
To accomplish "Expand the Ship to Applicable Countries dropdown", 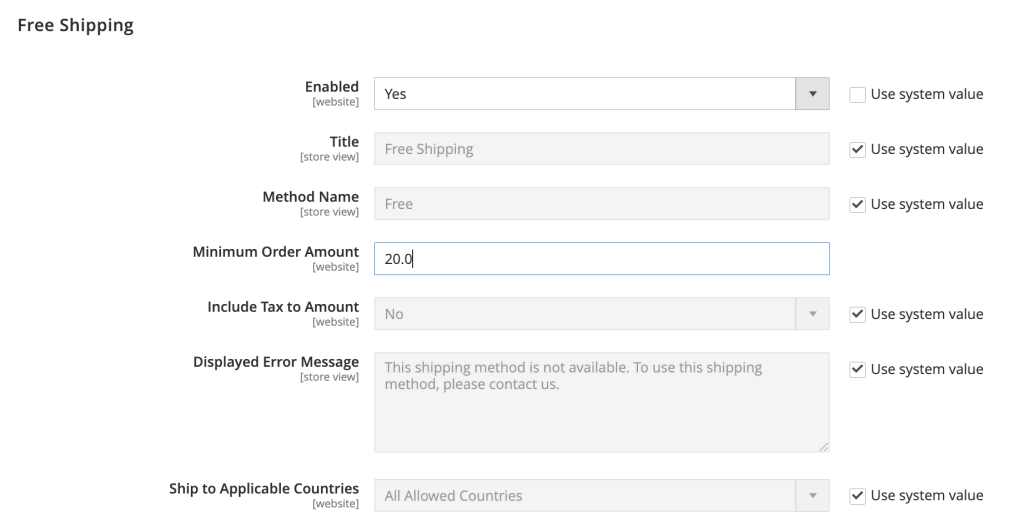I will coord(601,495).
